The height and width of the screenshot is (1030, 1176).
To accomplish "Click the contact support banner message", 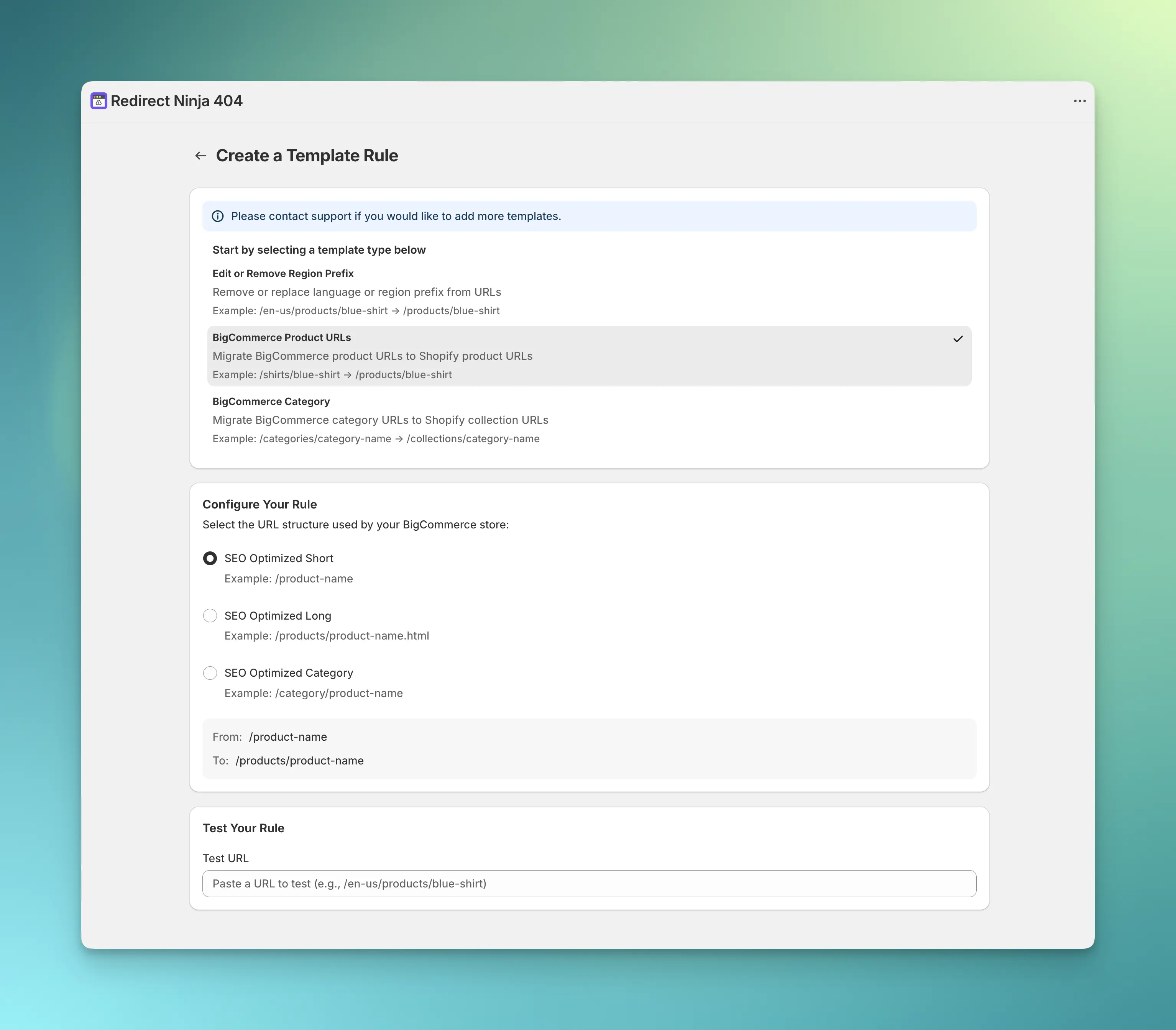I will [396, 216].
